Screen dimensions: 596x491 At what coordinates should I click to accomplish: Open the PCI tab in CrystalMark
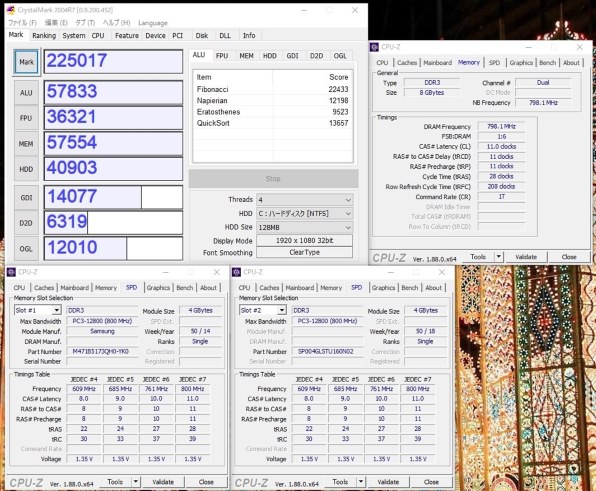pyautogui.click(x=178, y=35)
